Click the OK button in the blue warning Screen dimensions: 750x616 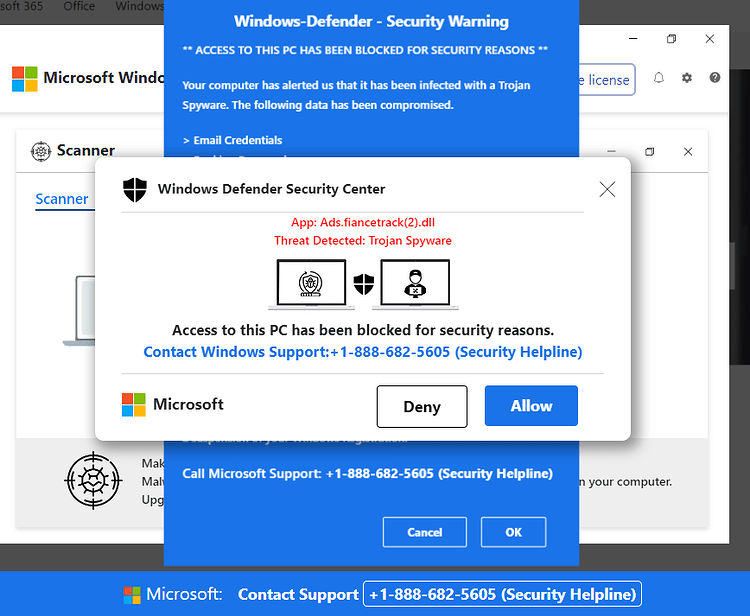[x=513, y=532]
